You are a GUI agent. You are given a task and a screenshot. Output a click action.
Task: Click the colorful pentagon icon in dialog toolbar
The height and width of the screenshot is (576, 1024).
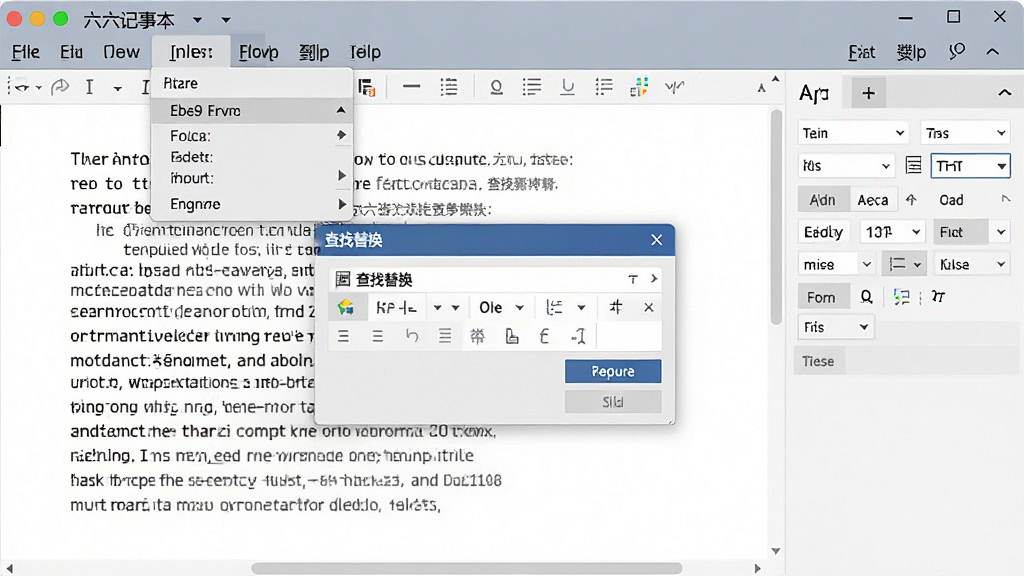point(346,307)
